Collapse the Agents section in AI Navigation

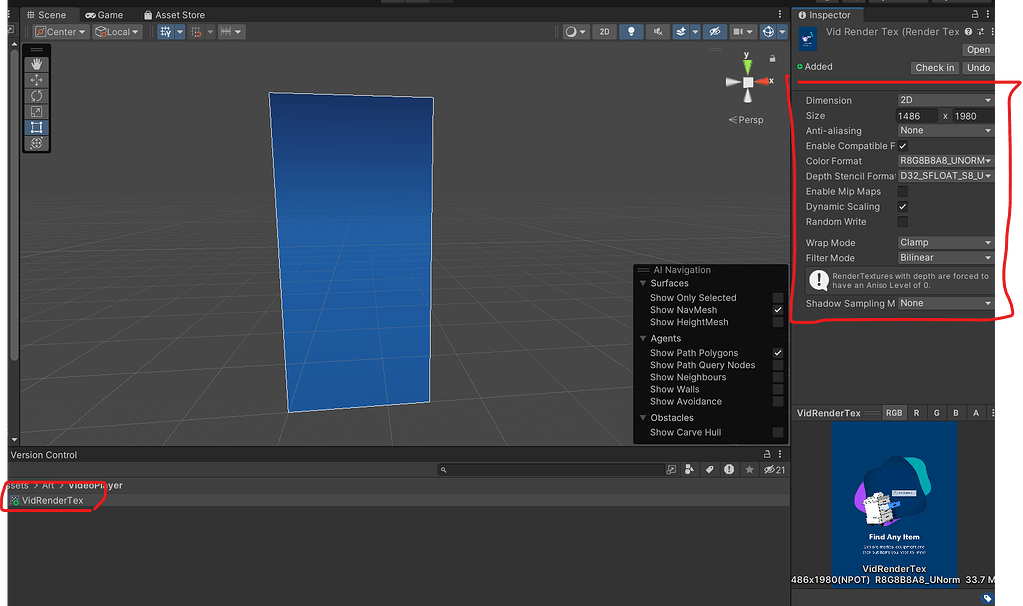[641, 338]
